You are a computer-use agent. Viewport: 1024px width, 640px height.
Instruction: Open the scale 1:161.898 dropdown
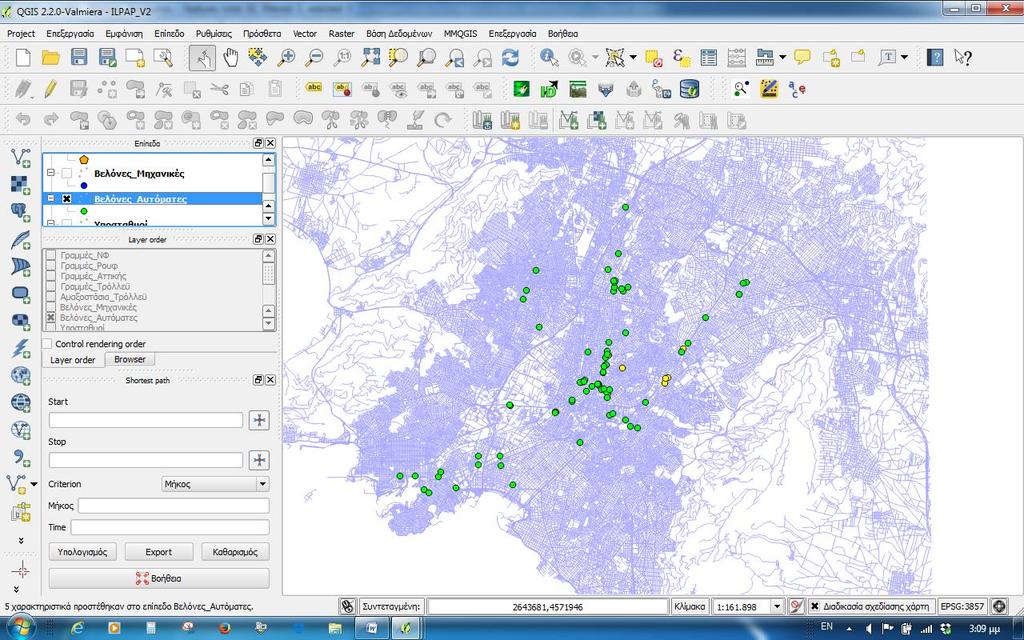(777, 606)
